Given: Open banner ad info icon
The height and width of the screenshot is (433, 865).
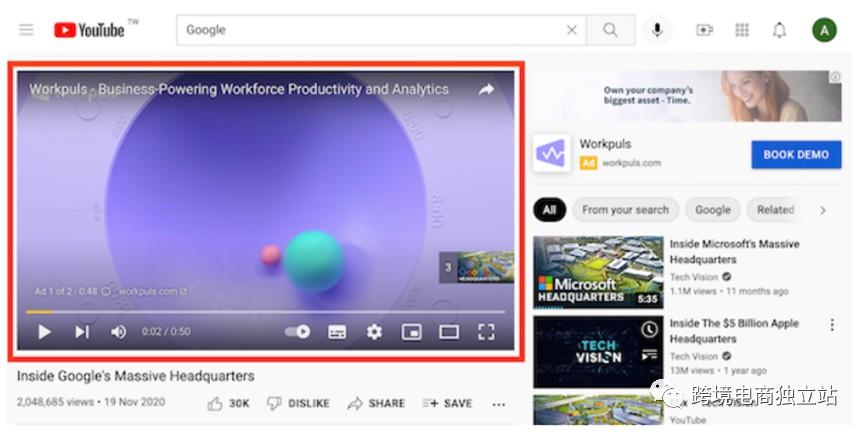Looking at the screenshot, I should [836, 77].
